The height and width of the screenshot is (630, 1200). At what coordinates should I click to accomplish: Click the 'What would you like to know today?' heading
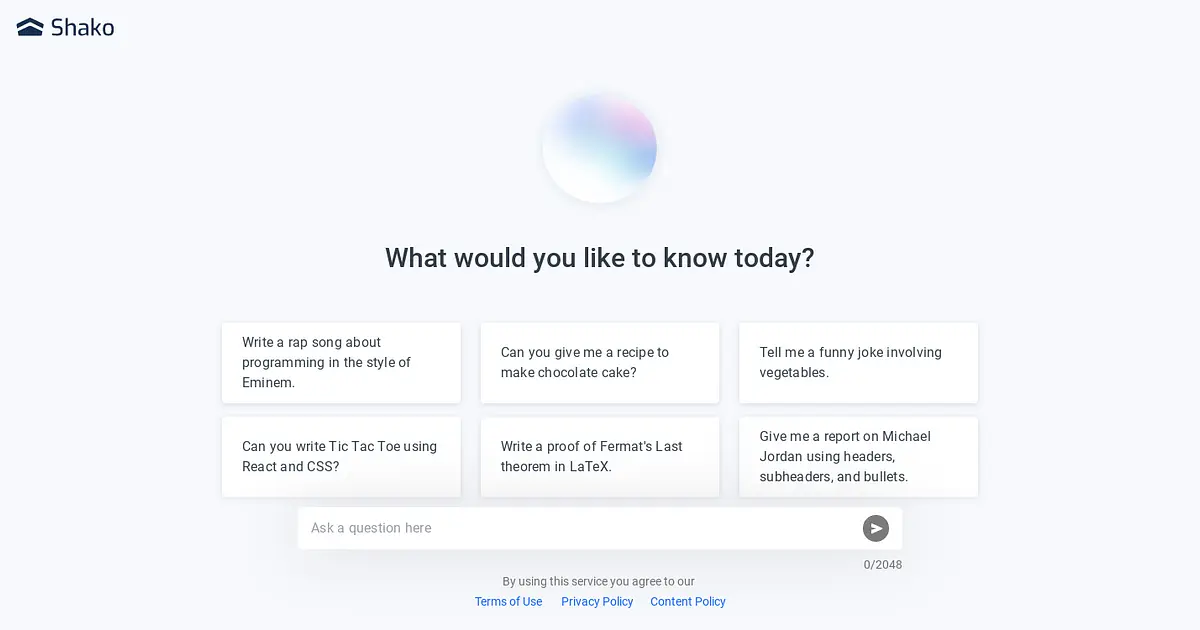(x=600, y=258)
